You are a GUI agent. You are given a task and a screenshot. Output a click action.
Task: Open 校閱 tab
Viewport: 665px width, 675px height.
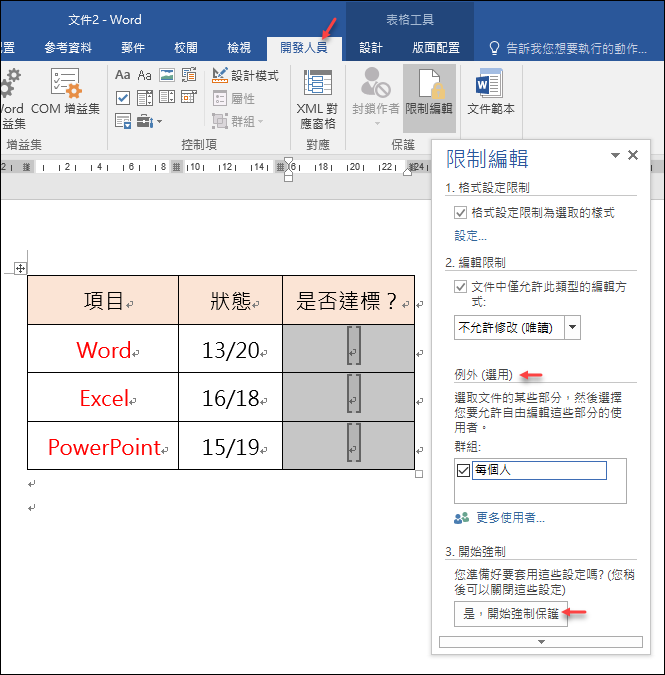pyautogui.click(x=186, y=47)
